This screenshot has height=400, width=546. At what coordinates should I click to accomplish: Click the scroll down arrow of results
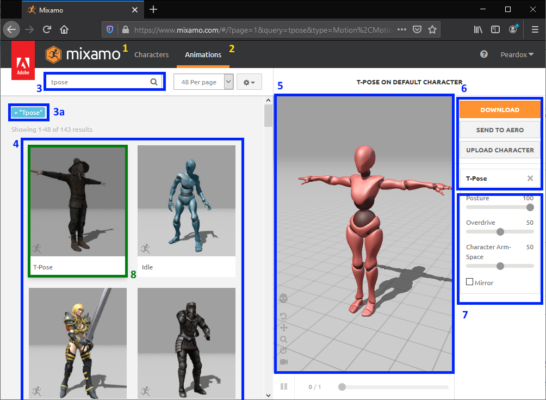coord(268,395)
